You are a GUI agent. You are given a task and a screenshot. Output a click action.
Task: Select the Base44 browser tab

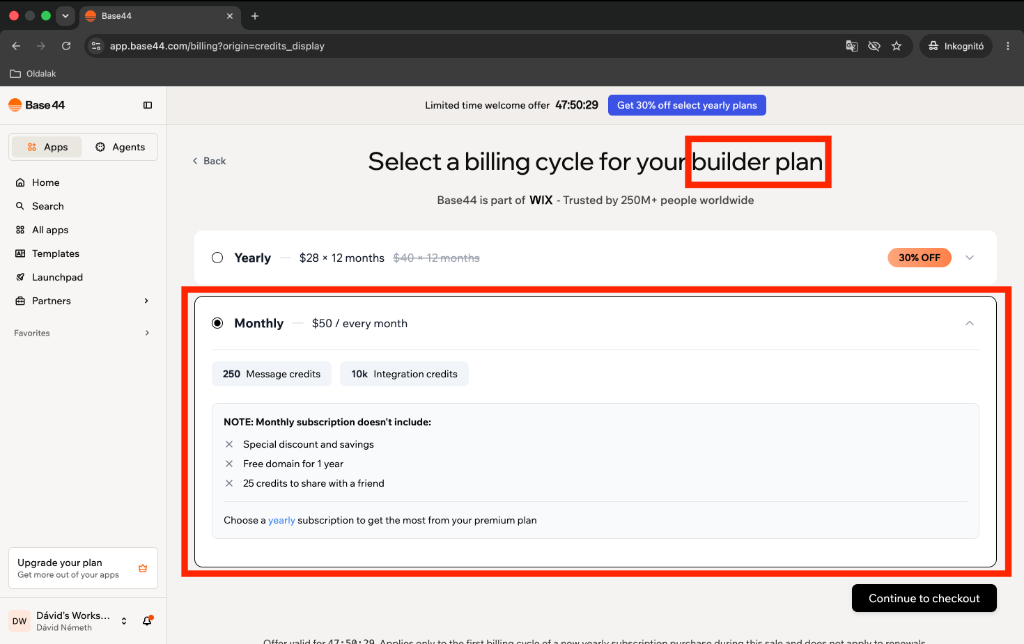click(160, 16)
